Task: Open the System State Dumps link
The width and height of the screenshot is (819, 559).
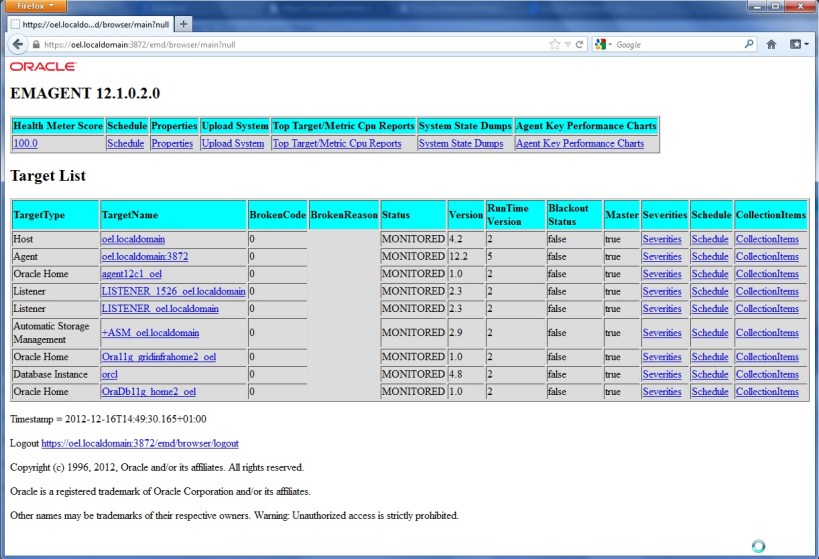Action: coord(461,143)
